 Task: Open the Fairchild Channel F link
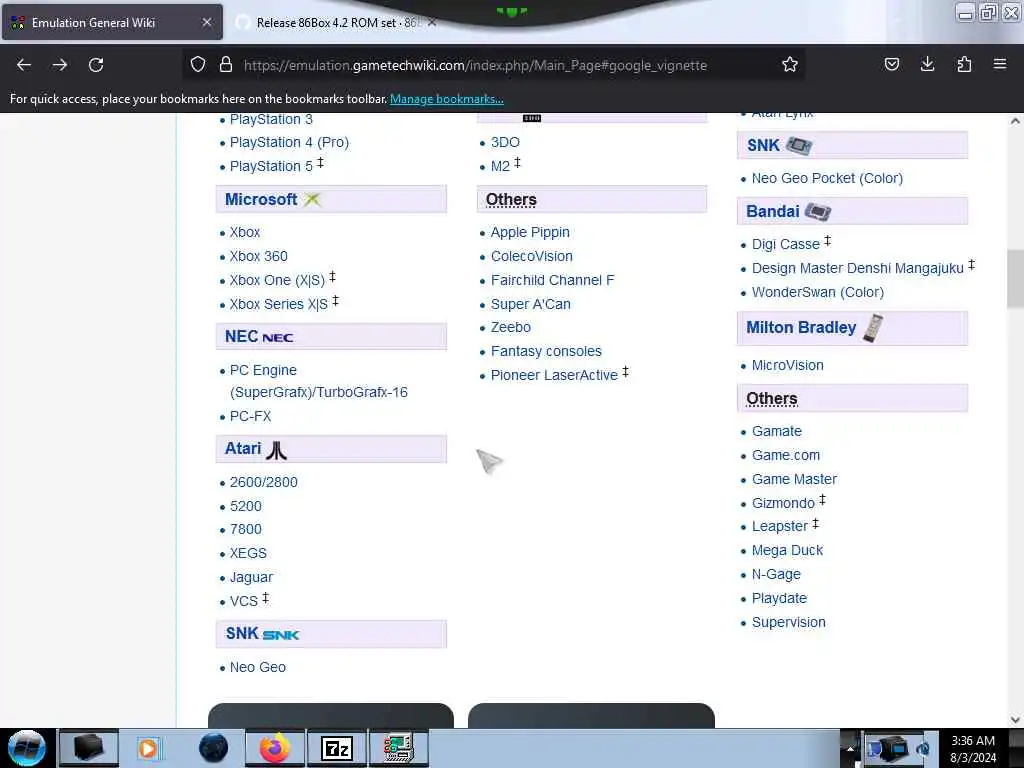(552, 280)
